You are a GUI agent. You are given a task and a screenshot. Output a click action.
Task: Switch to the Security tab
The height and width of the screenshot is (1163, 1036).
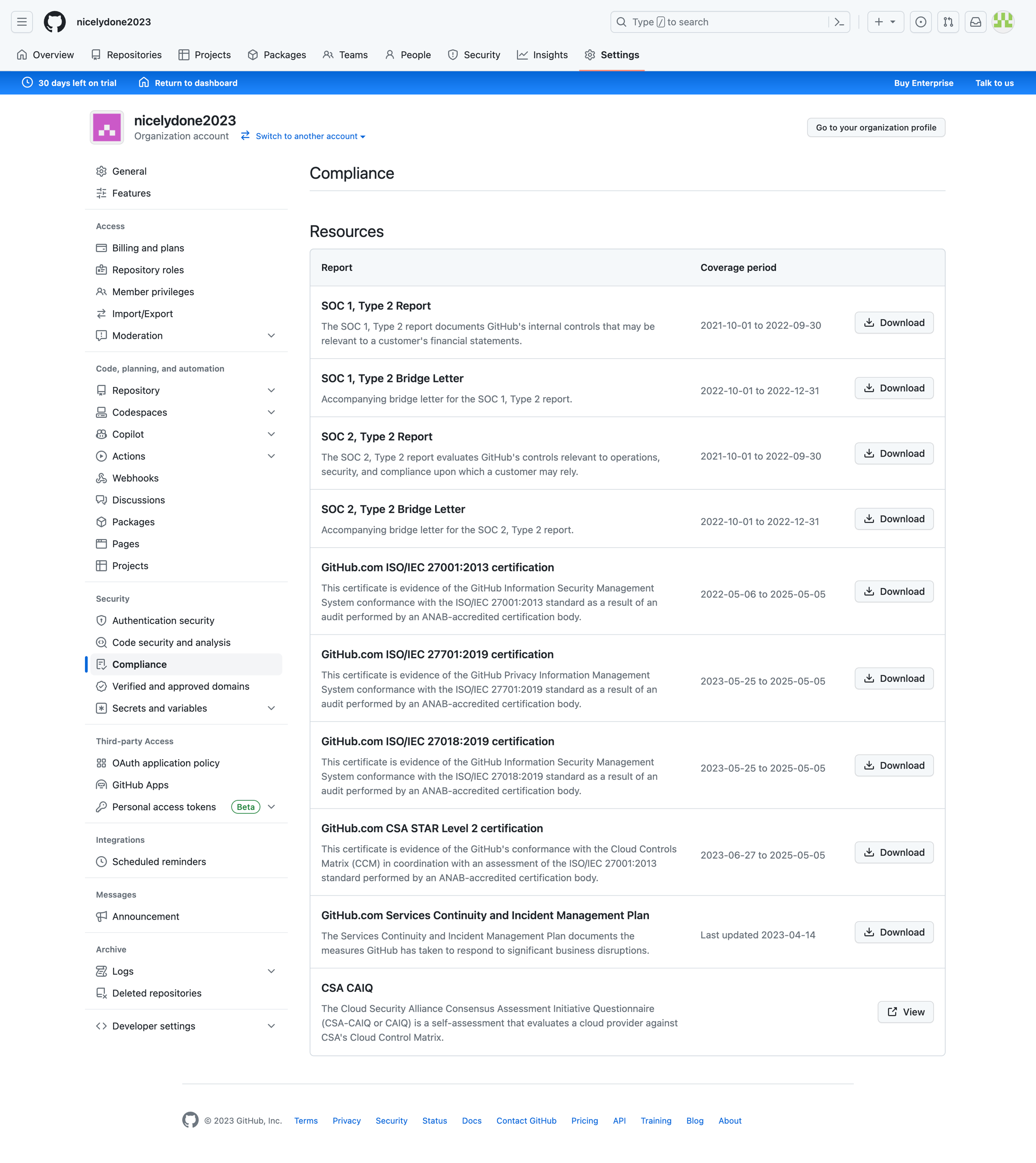click(474, 55)
